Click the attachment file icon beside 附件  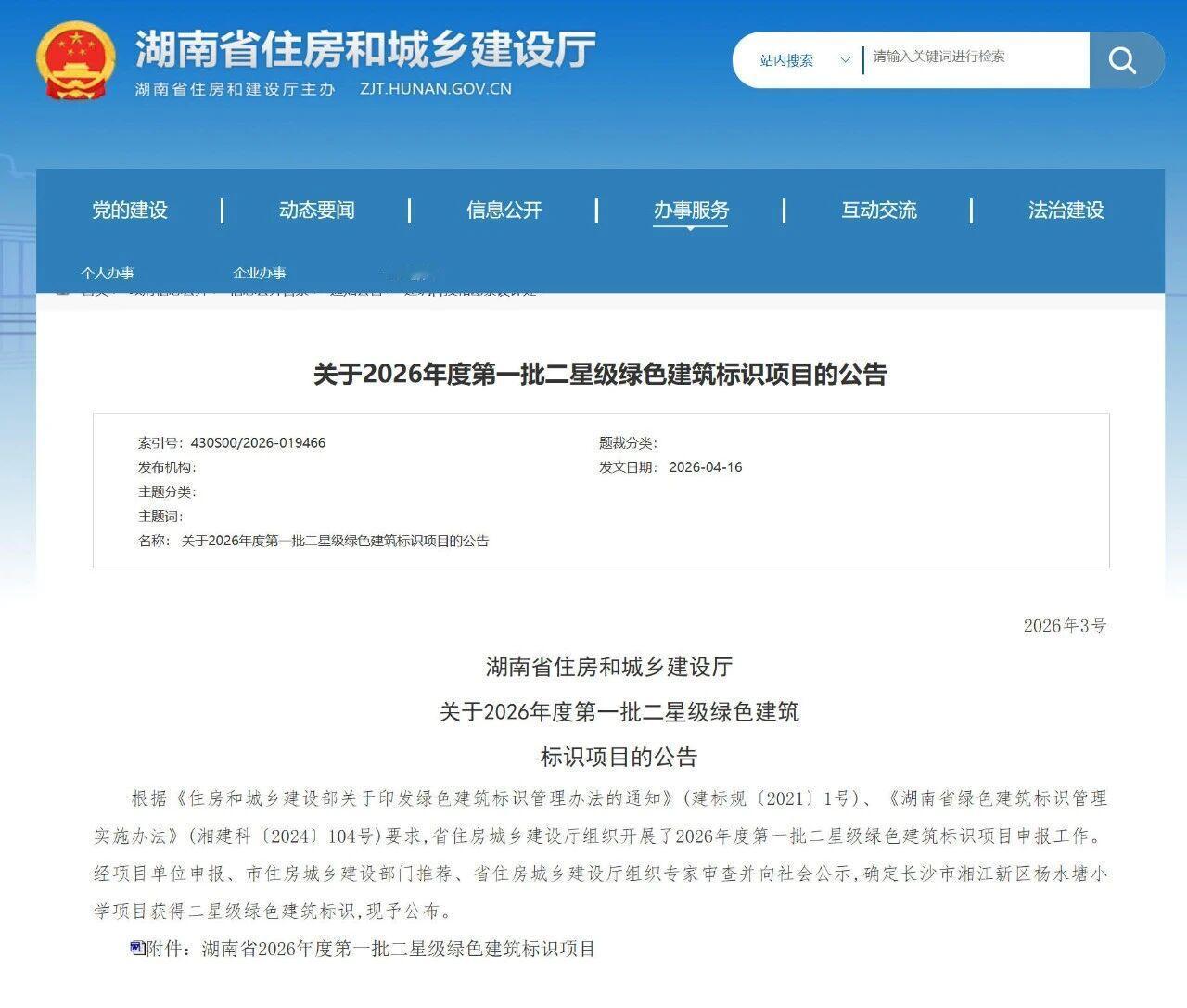[135, 948]
